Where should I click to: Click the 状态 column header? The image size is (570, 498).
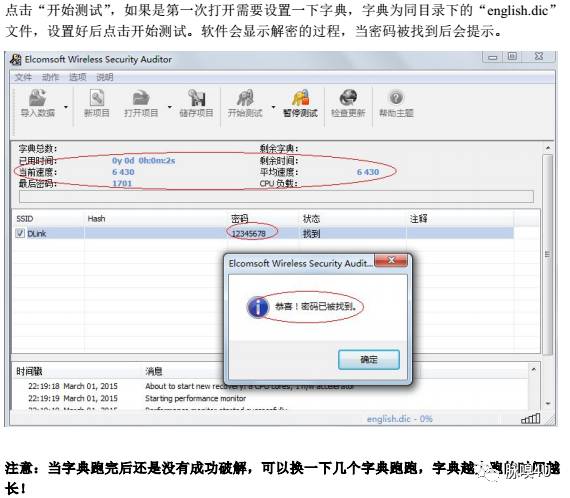click(x=311, y=218)
